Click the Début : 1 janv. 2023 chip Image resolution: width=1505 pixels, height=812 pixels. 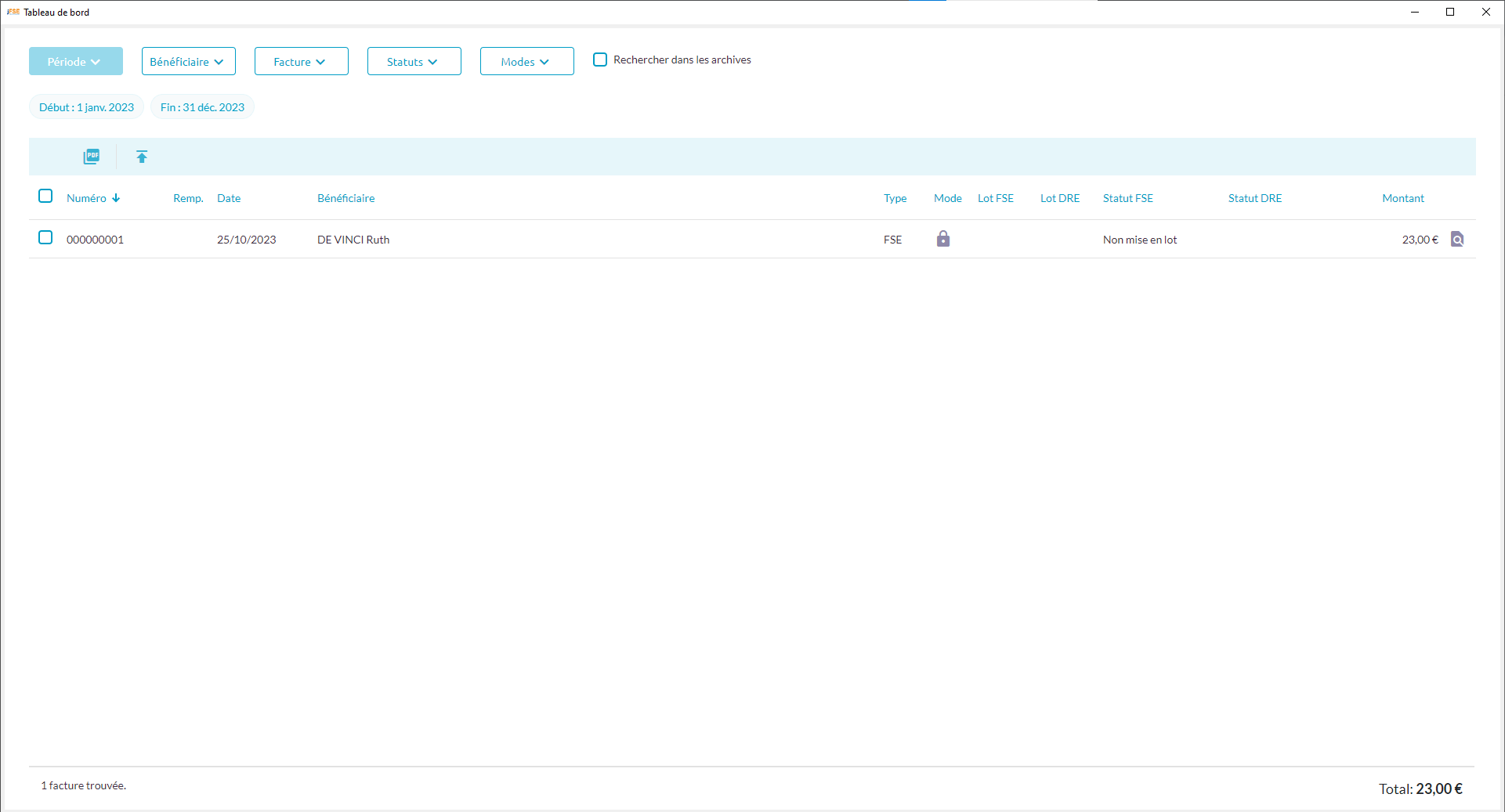(87, 107)
